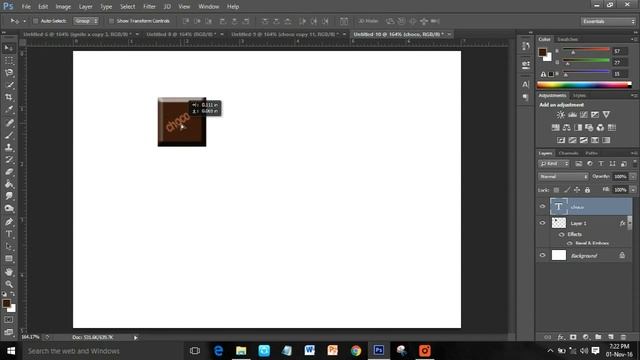Hide the choco text layer

tap(542, 207)
